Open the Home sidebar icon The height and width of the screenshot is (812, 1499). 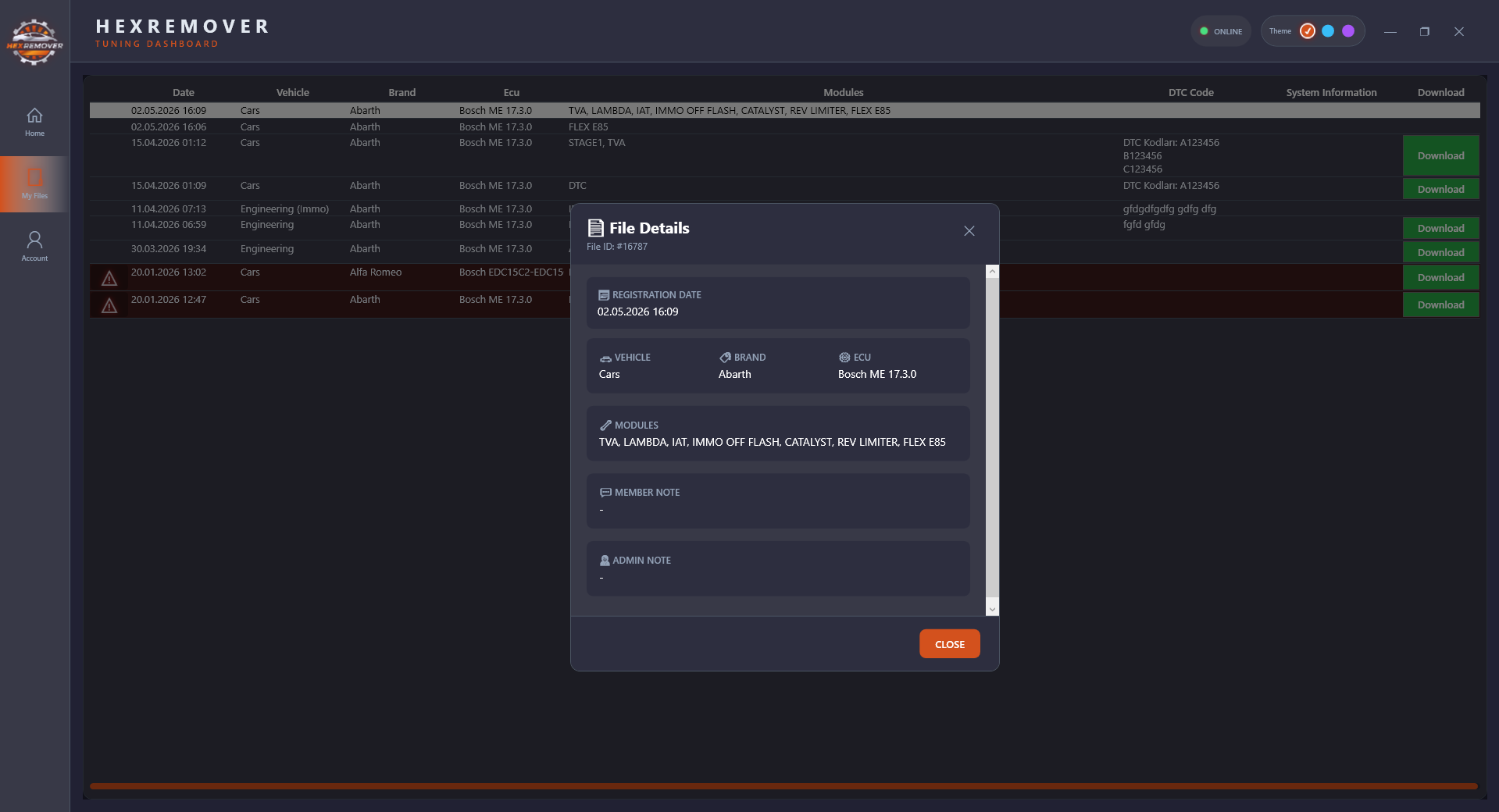(34, 116)
